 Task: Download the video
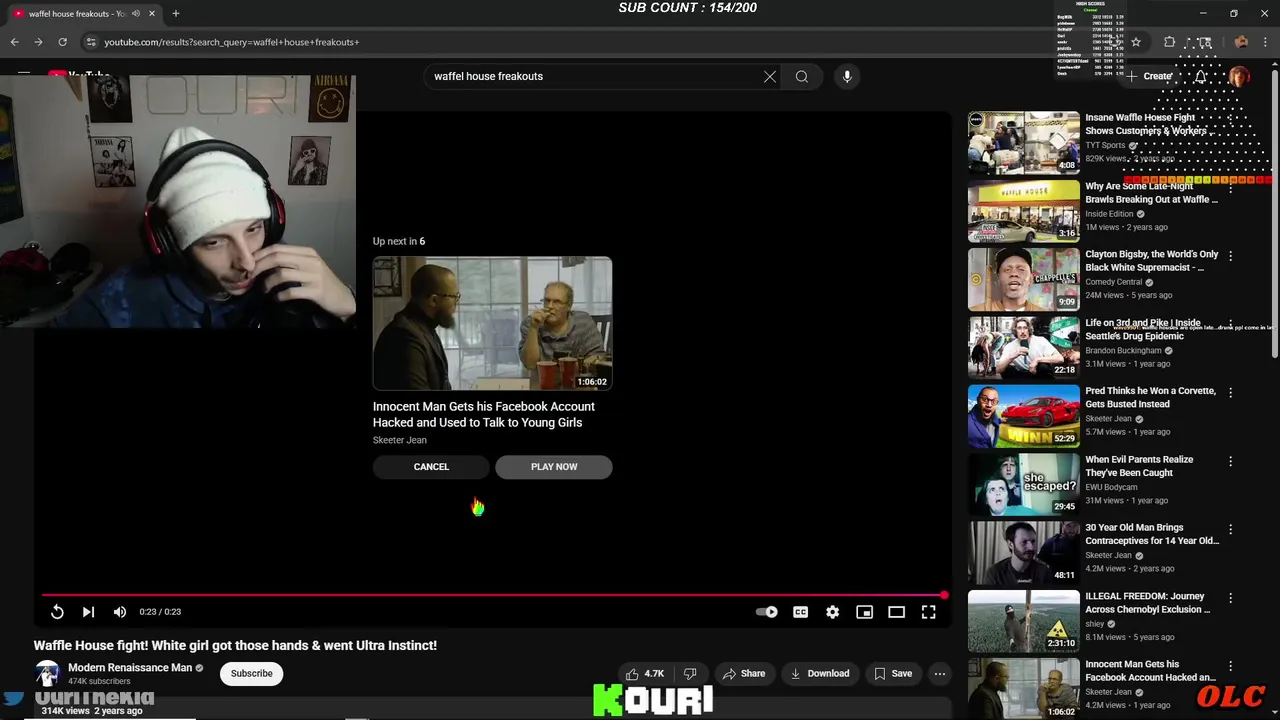[x=820, y=674]
